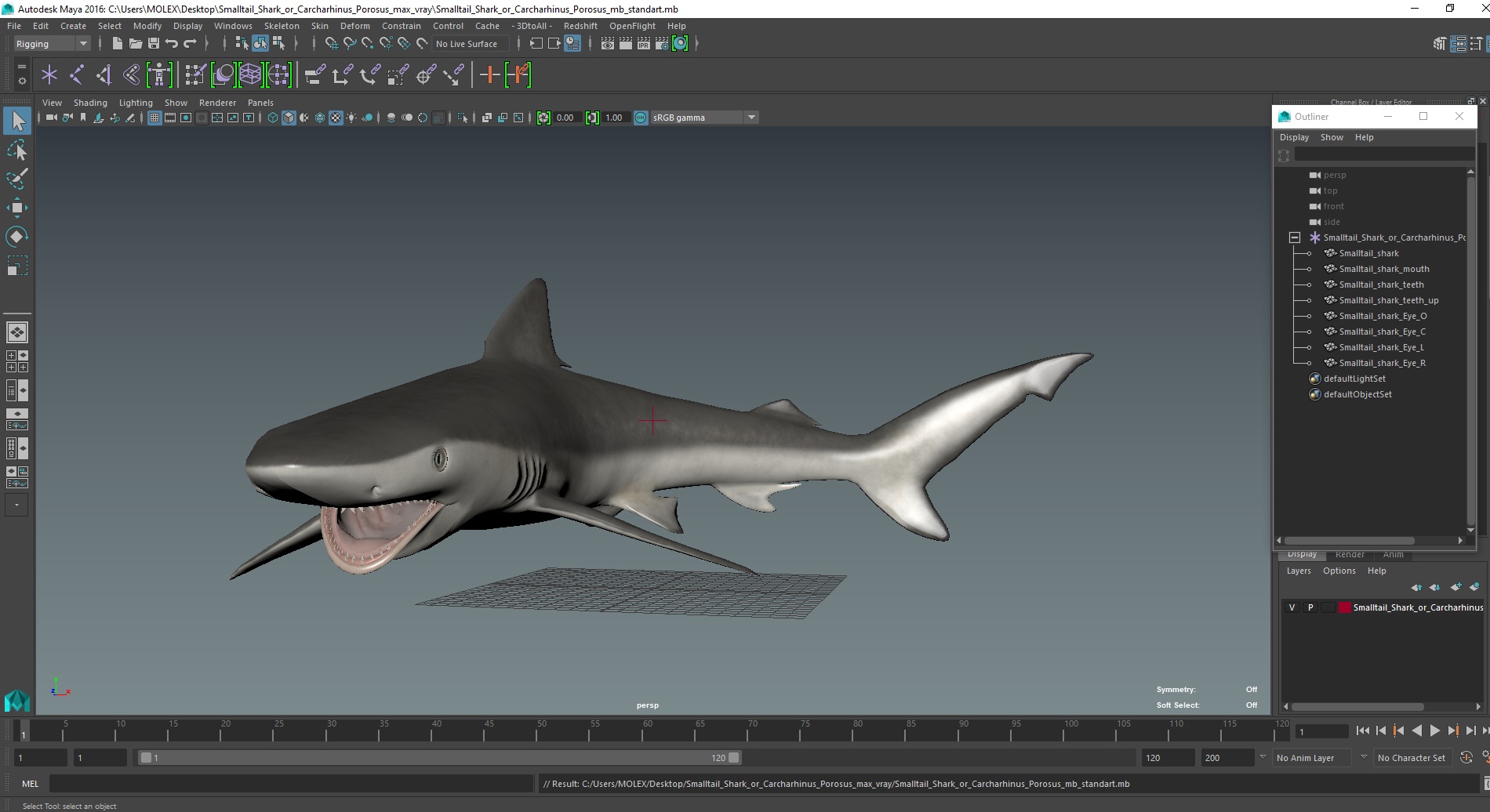
Task: Click the Undo arrow icon
Action: [x=172, y=44]
